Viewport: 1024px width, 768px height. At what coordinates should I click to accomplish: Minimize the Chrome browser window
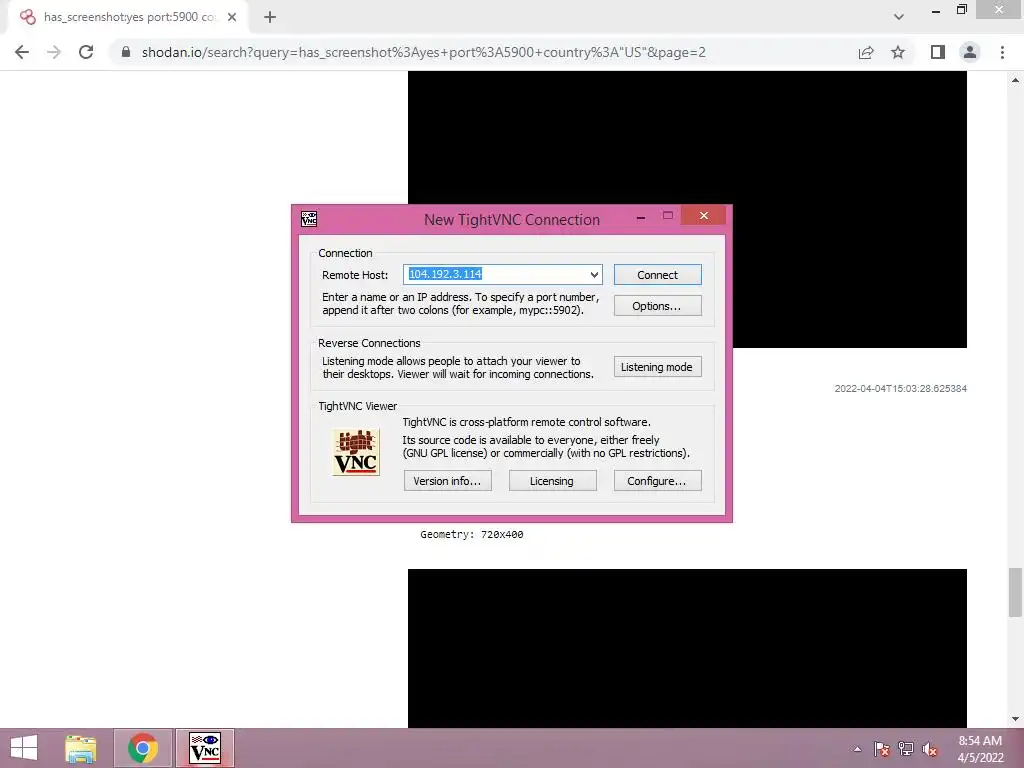click(936, 10)
